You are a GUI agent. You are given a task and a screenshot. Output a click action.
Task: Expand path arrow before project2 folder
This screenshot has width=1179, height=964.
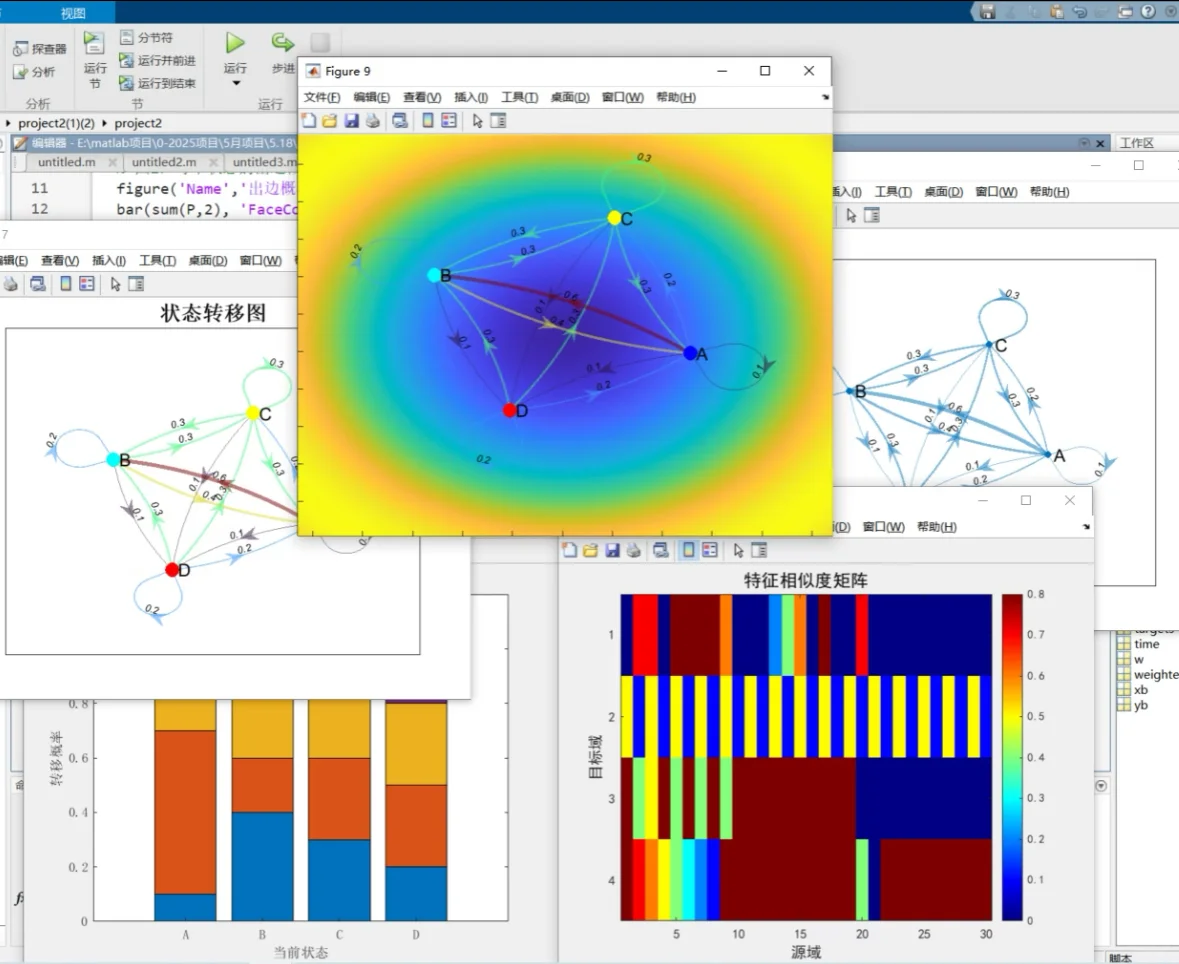click(105, 123)
